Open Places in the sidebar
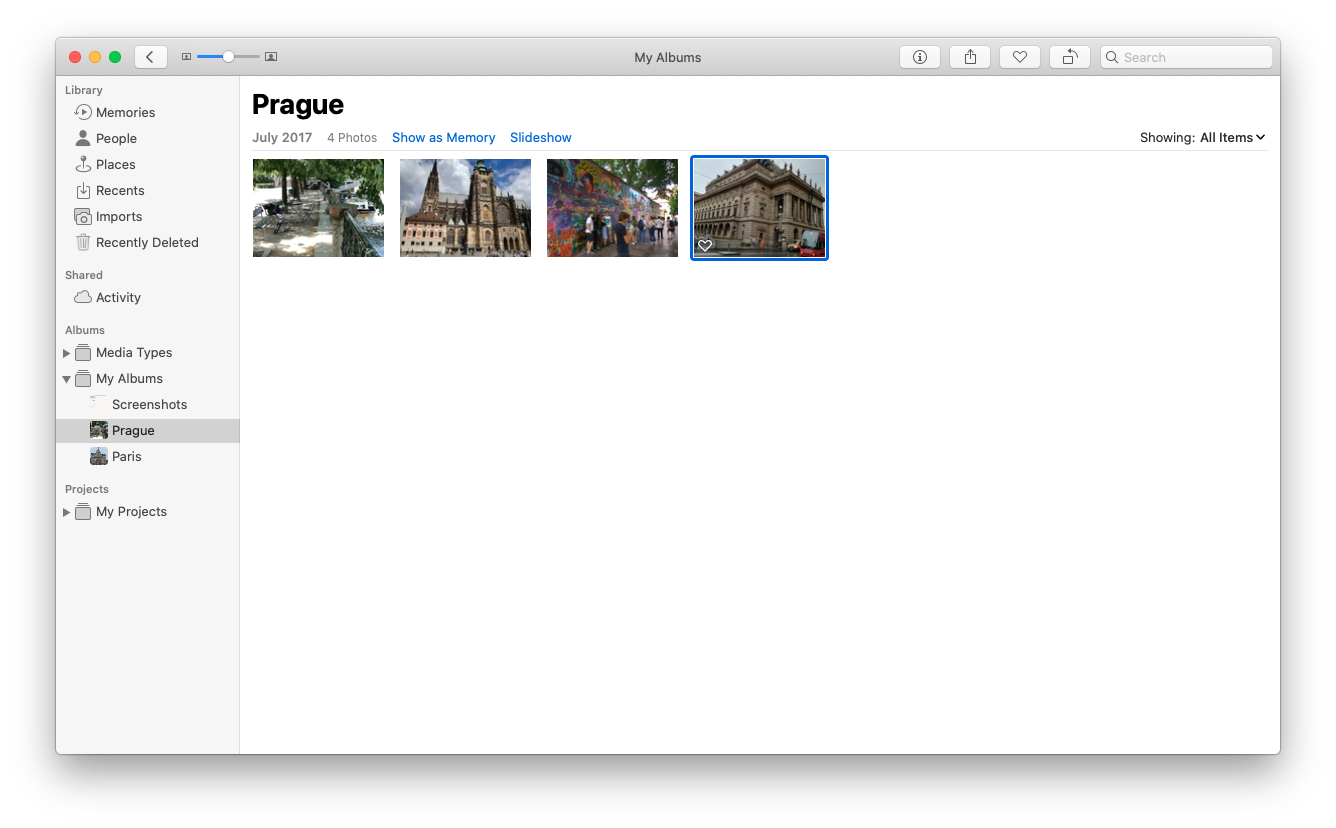Viewport: 1336px width, 828px height. tap(115, 165)
